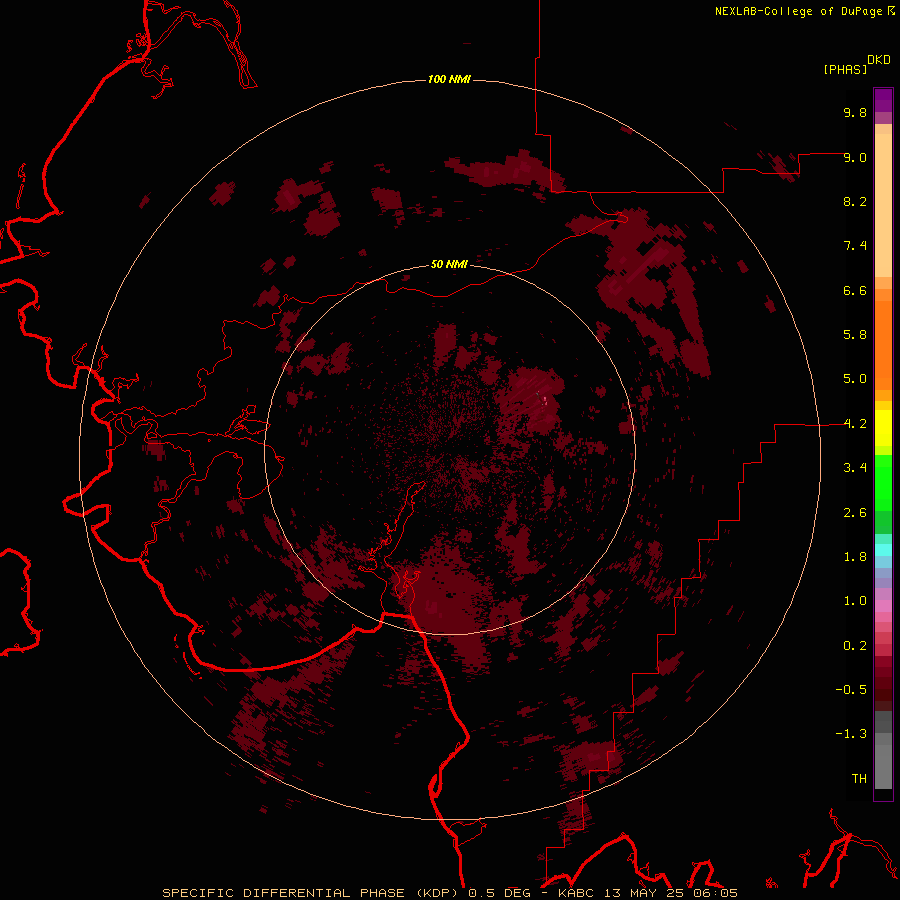Click the cyan color bar segment
900x900 pixels.
pyautogui.click(x=883, y=550)
